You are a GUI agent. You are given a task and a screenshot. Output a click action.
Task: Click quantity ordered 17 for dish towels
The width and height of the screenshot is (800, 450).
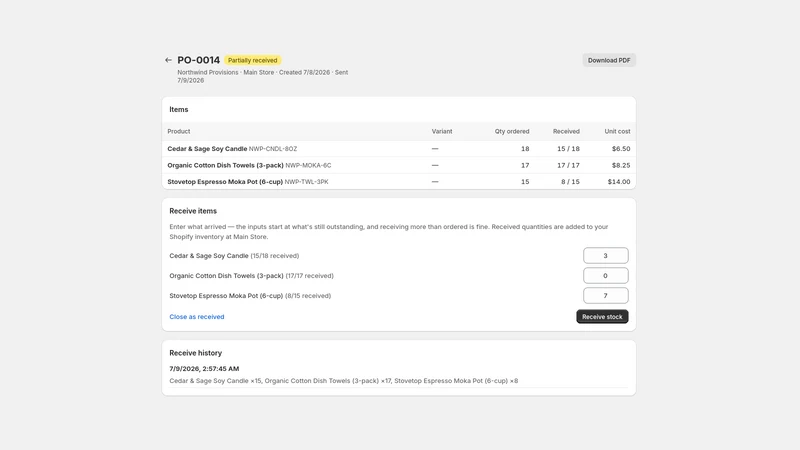pos(525,165)
